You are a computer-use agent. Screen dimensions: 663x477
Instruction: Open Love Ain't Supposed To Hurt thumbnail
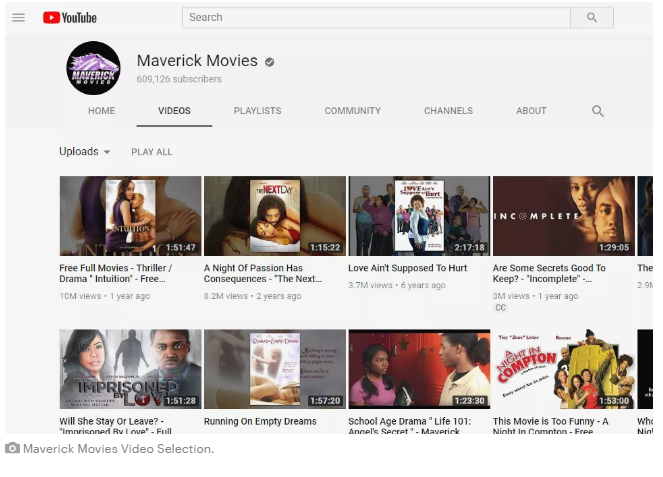click(419, 216)
